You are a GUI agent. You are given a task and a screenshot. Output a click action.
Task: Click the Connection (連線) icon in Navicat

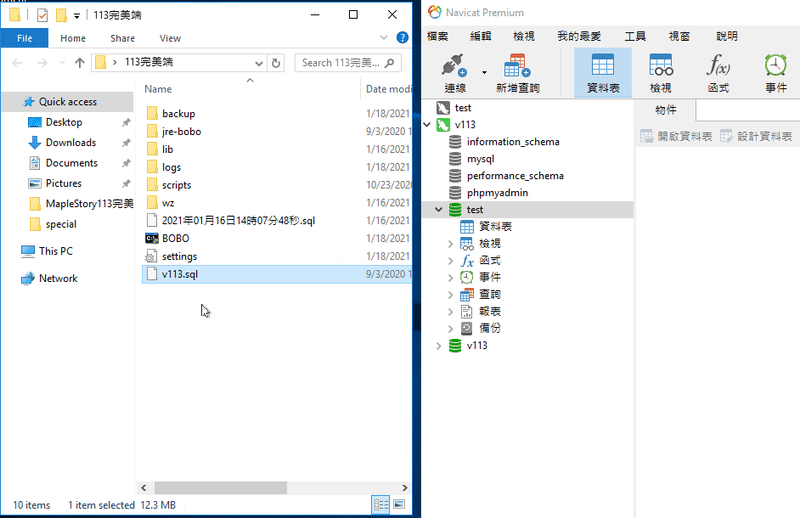click(x=455, y=72)
